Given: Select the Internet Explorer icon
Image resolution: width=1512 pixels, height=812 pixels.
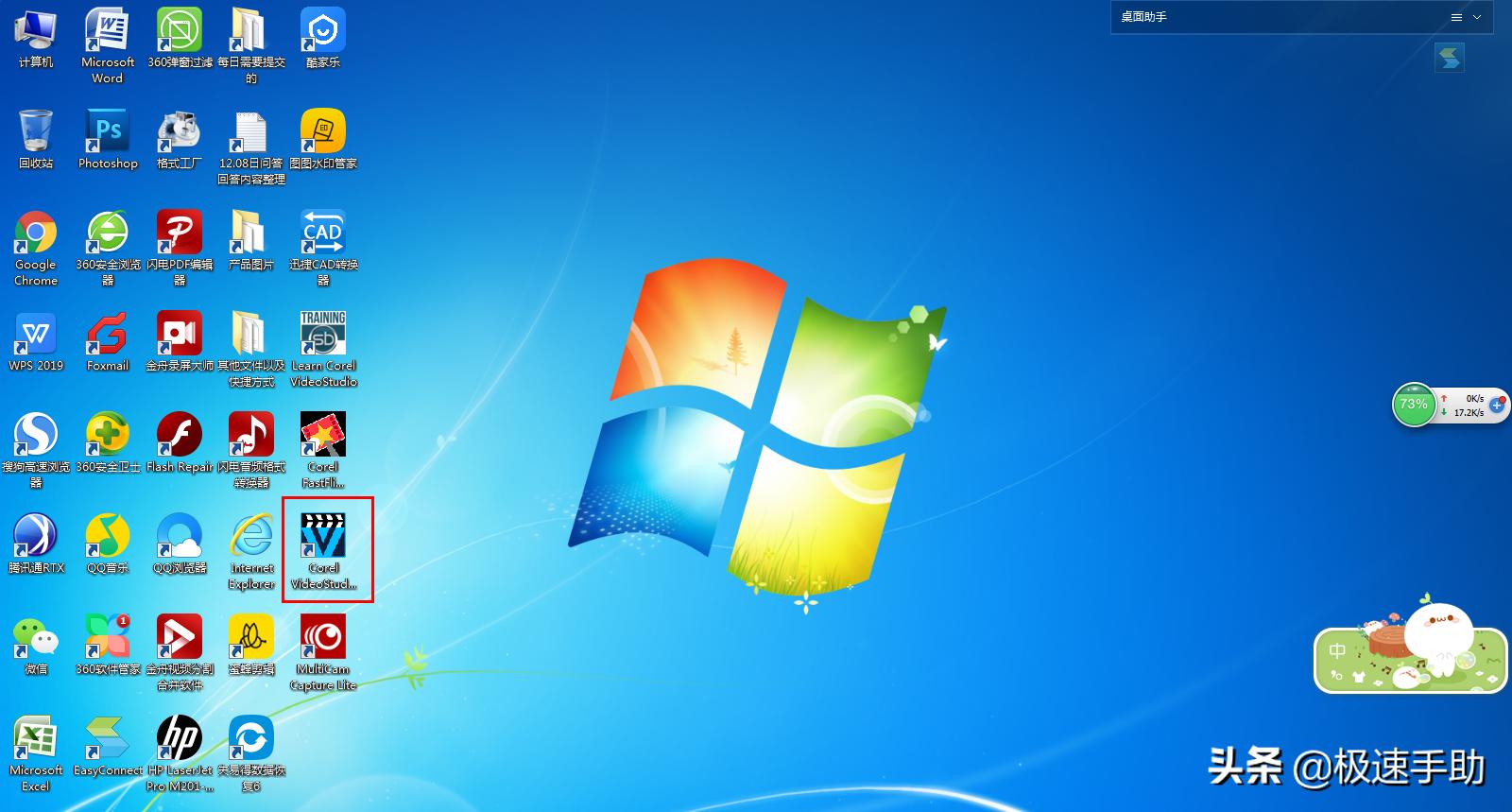Looking at the screenshot, I should pyautogui.click(x=251, y=552).
